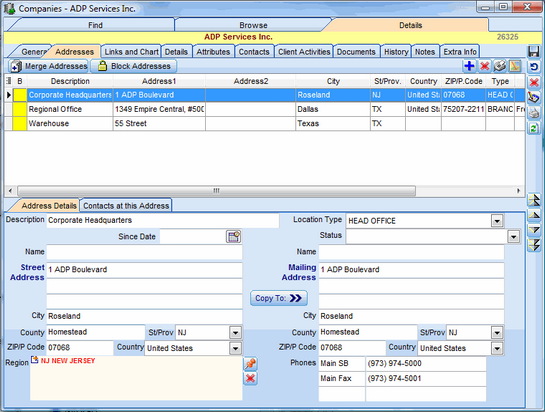The image size is (545, 412).
Task: Click the printer icon in the address grid toolbar
Action: [500, 66]
